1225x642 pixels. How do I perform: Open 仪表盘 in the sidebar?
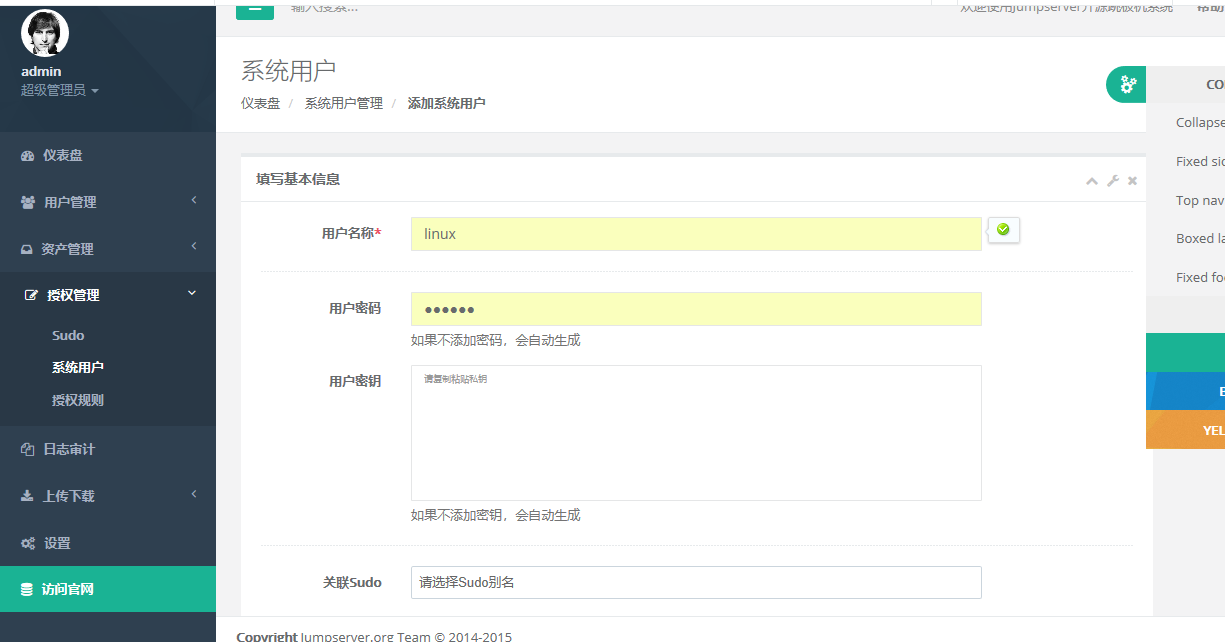point(108,156)
